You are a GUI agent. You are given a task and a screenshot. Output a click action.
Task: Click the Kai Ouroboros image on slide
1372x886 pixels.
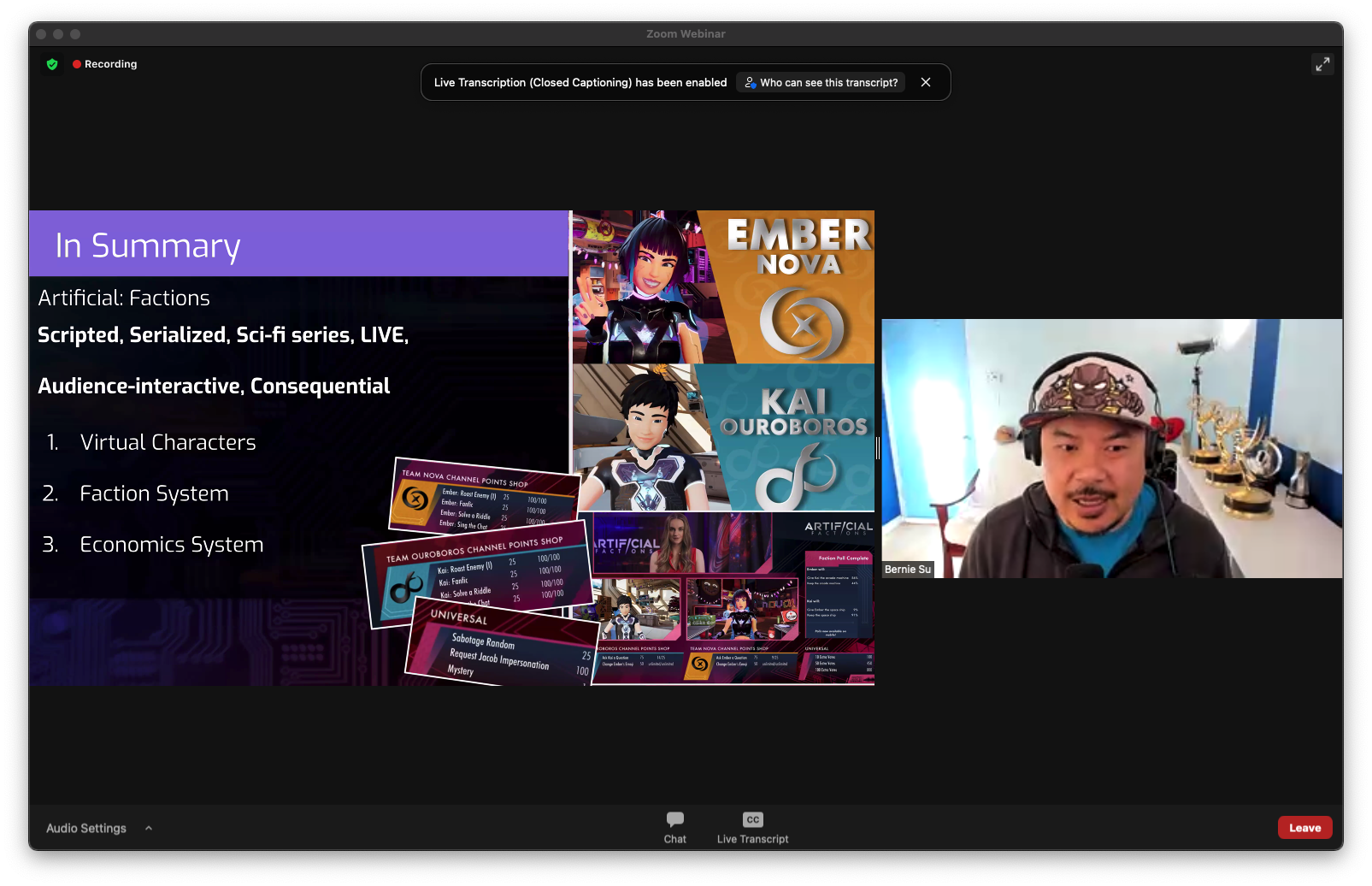click(x=723, y=438)
